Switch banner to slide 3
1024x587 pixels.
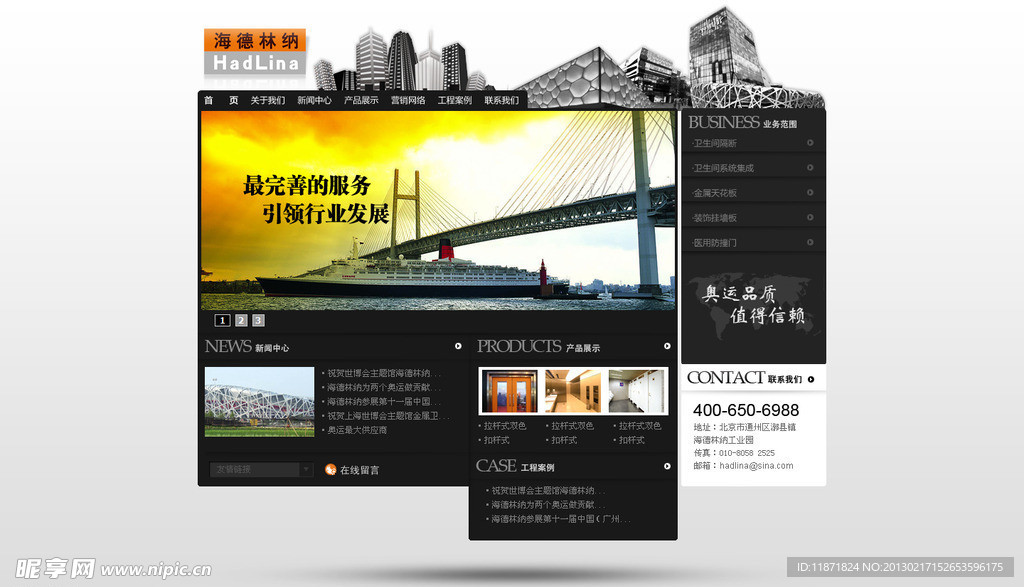tap(258, 320)
